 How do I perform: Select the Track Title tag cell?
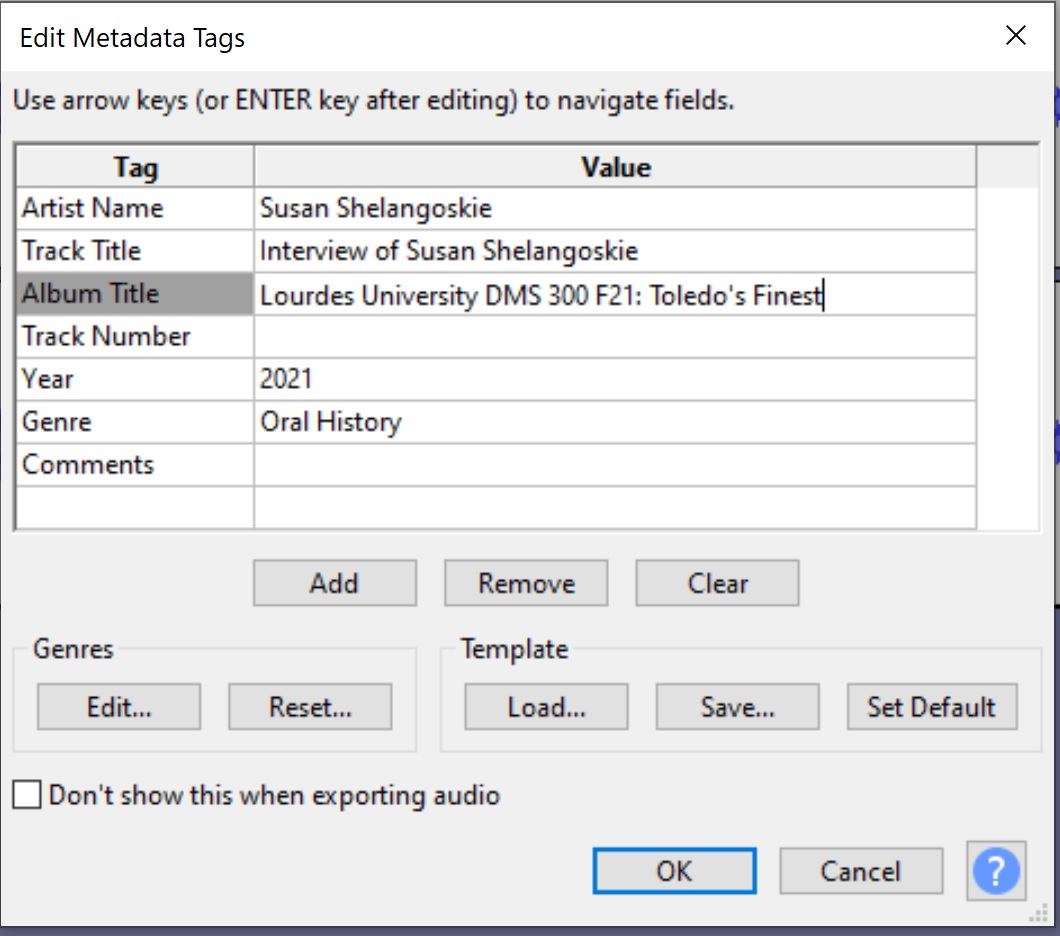[x=135, y=251]
